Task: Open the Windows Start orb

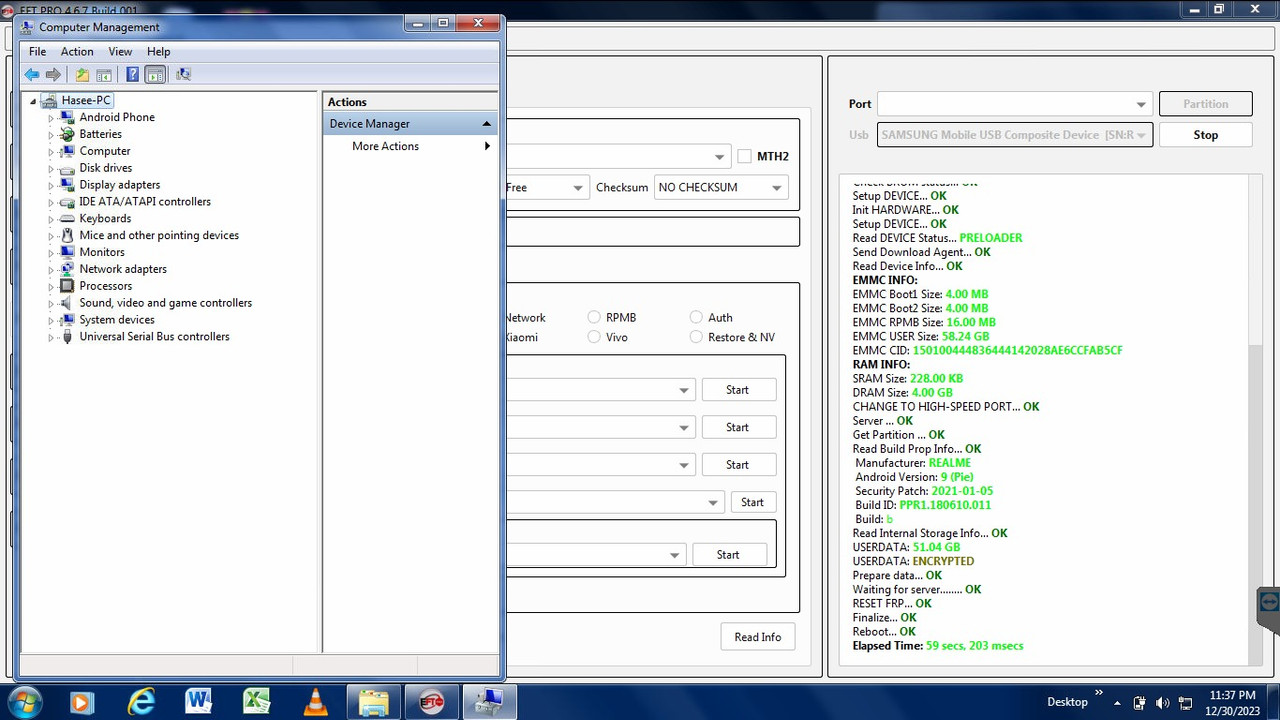Action: pos(23,702)
